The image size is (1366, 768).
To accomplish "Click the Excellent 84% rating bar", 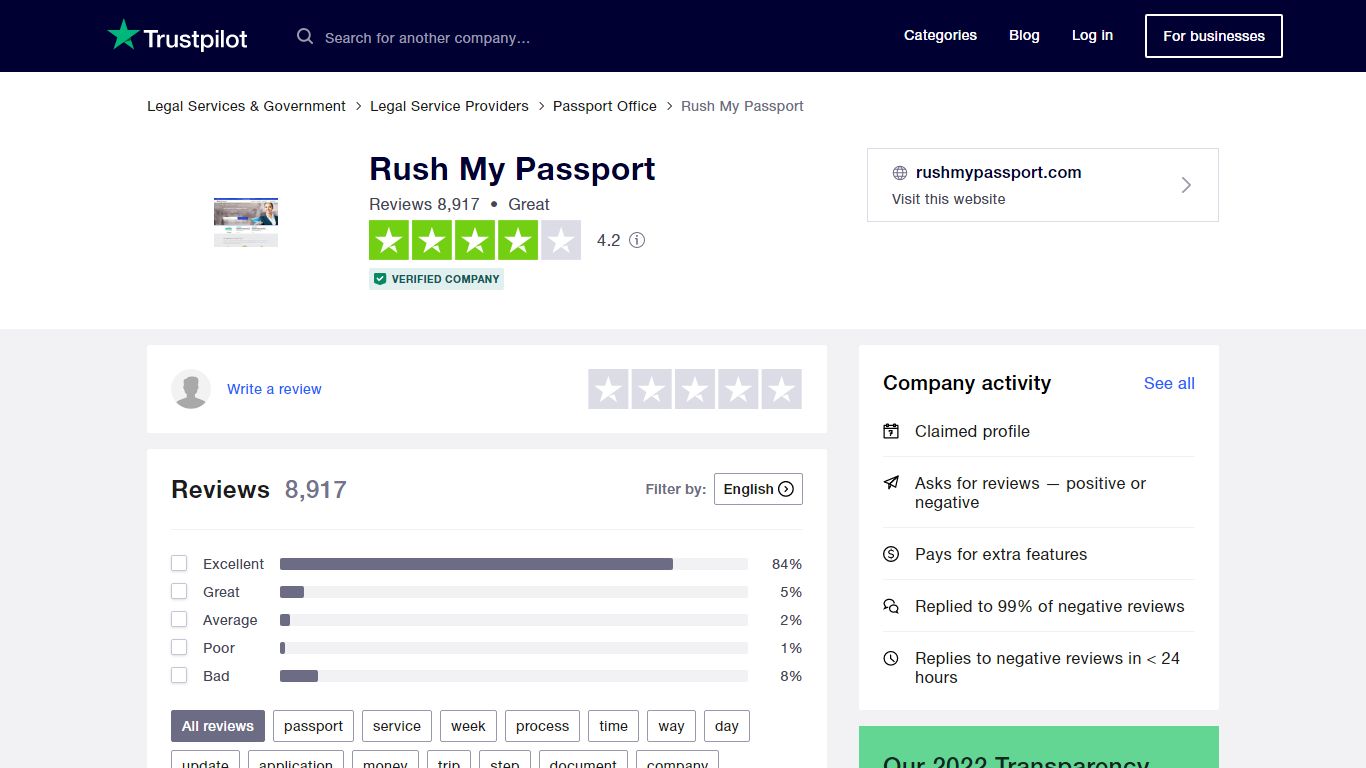I will click(x=514, y=564).
